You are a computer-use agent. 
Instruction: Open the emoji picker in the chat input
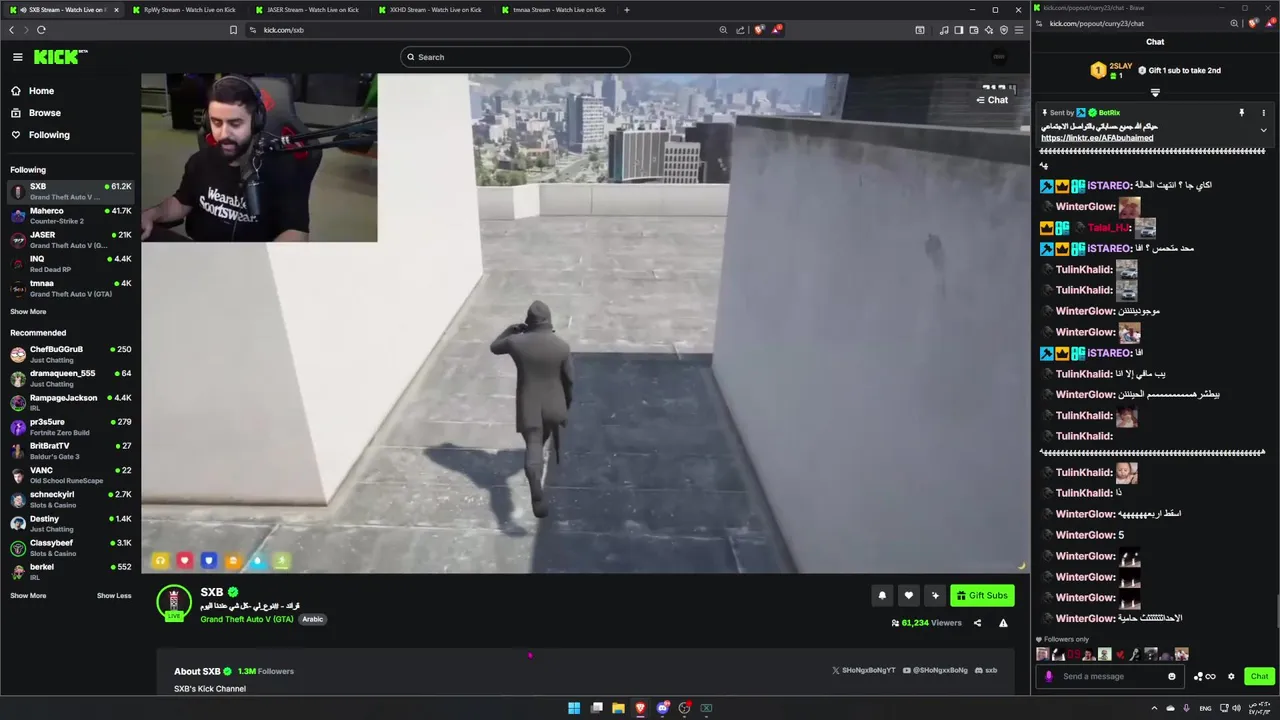click(x=1172, y=676)
